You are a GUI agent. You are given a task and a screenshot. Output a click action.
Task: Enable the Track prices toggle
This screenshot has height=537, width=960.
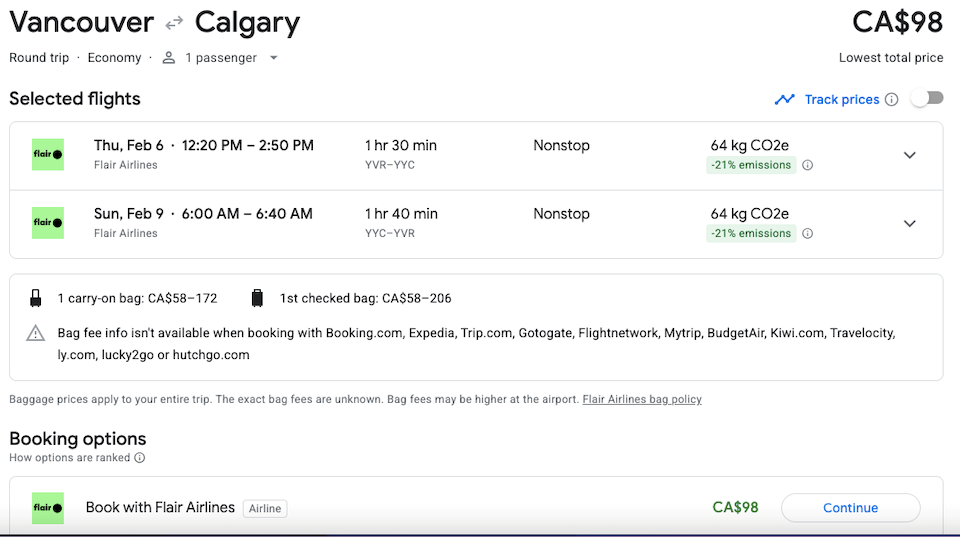927,99
